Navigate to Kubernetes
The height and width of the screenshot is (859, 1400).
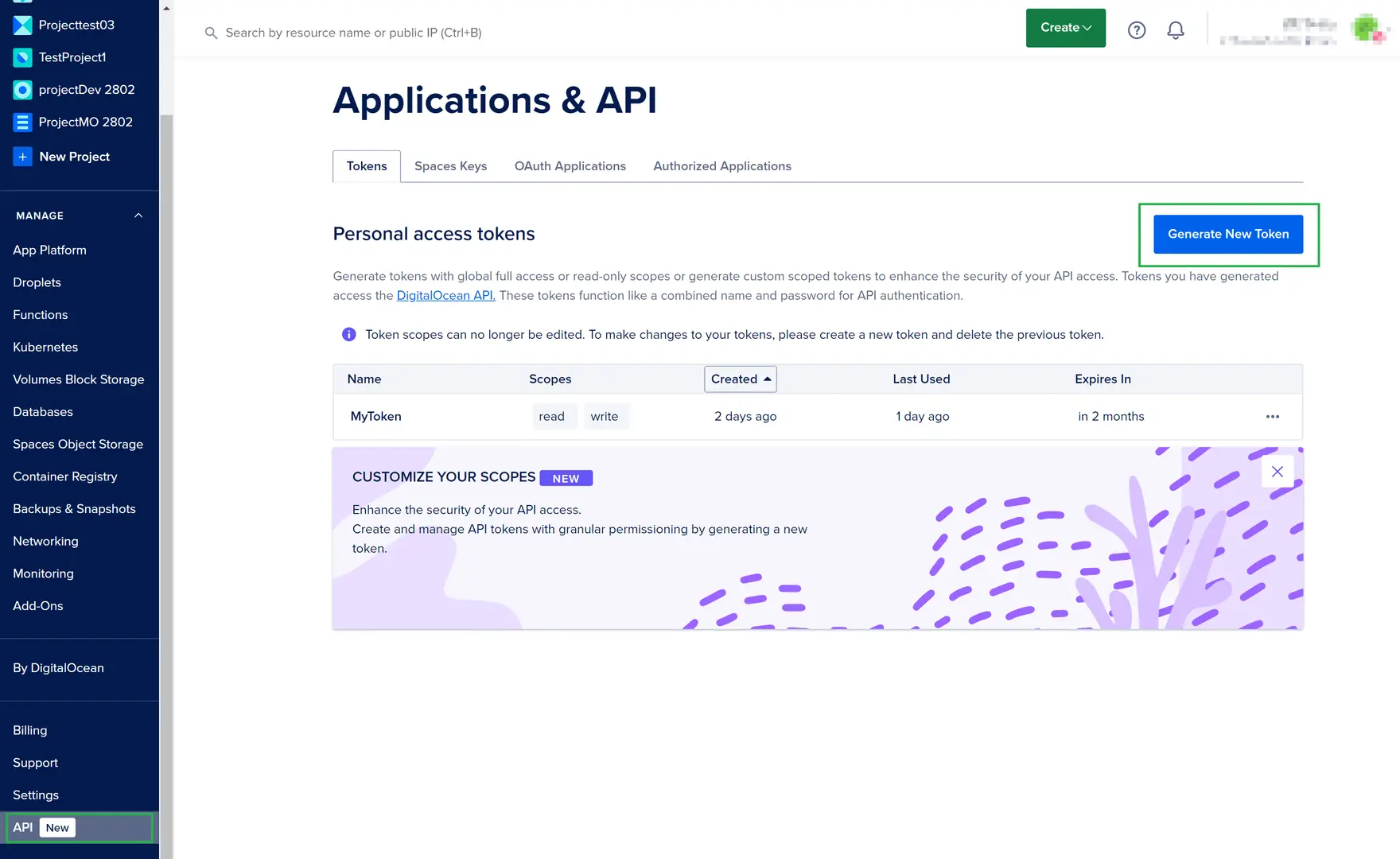coord(45,348)
